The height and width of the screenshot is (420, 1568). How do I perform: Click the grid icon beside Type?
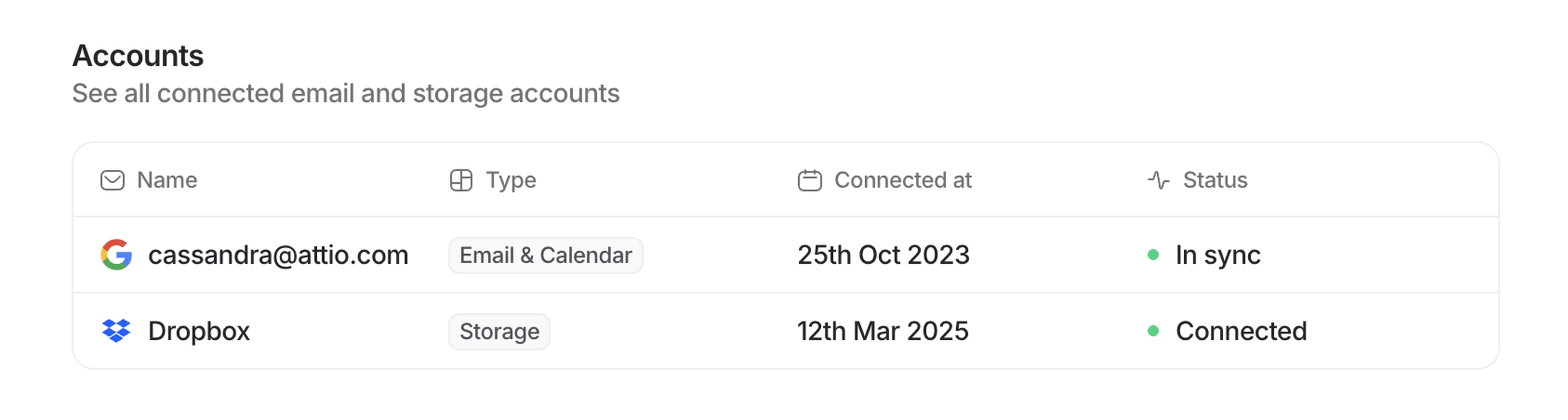461,180
